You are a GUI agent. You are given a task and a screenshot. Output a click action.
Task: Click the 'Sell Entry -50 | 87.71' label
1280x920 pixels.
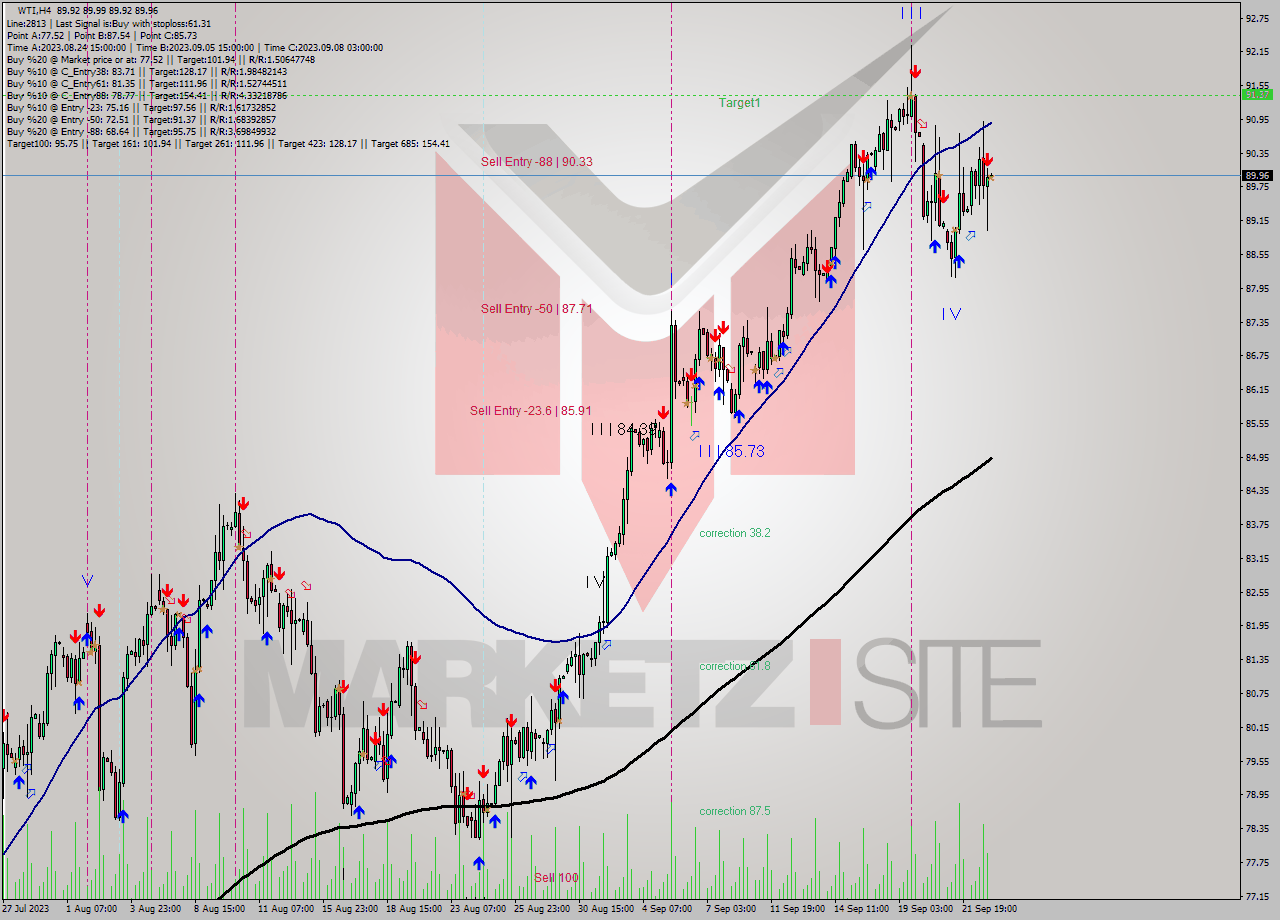536,309
